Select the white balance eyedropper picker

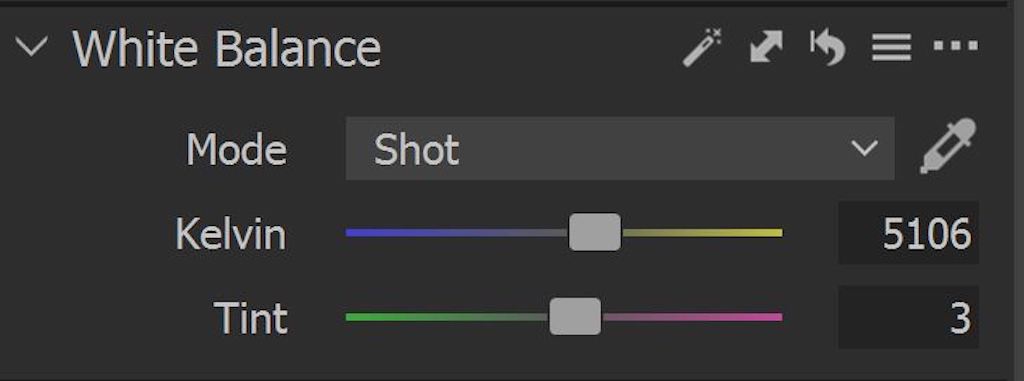tap(948, 146)
